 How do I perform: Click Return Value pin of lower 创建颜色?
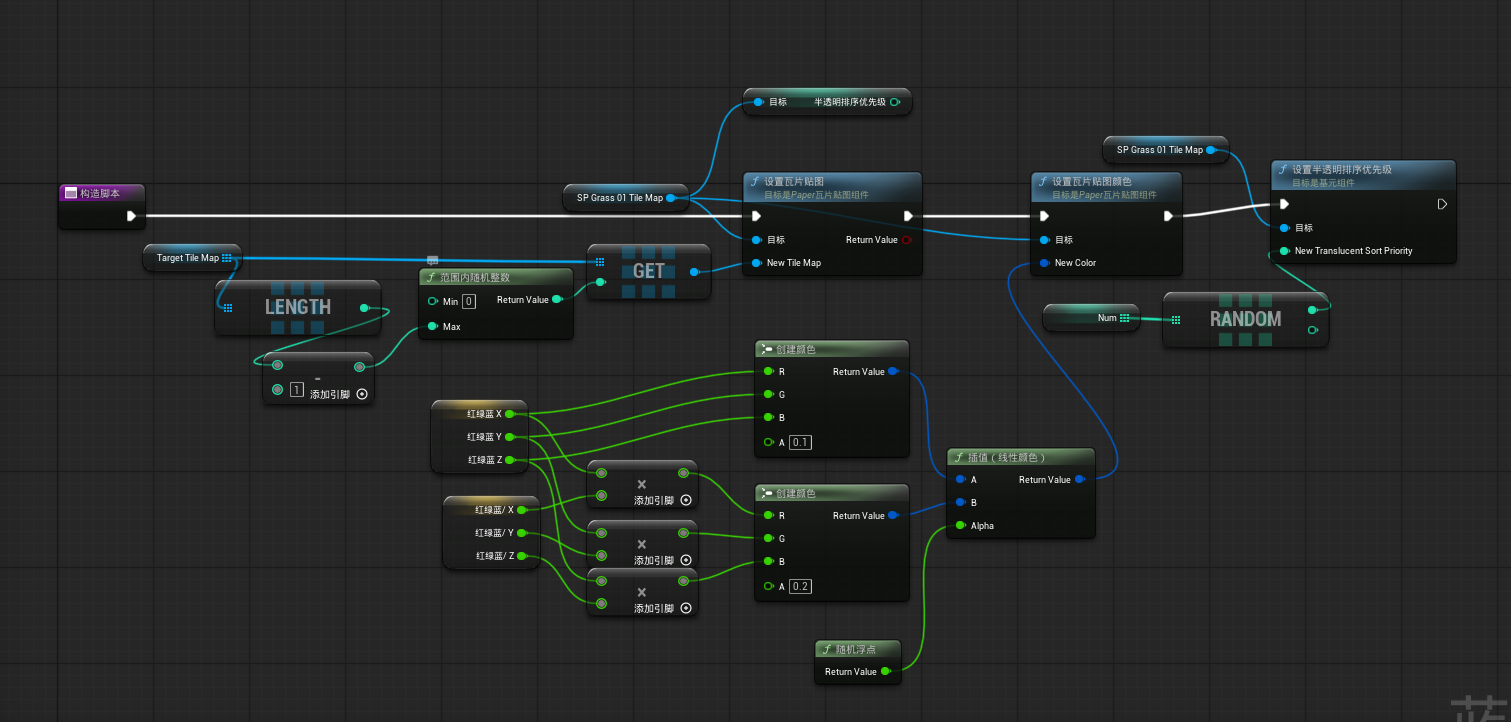tap(893, 516)
